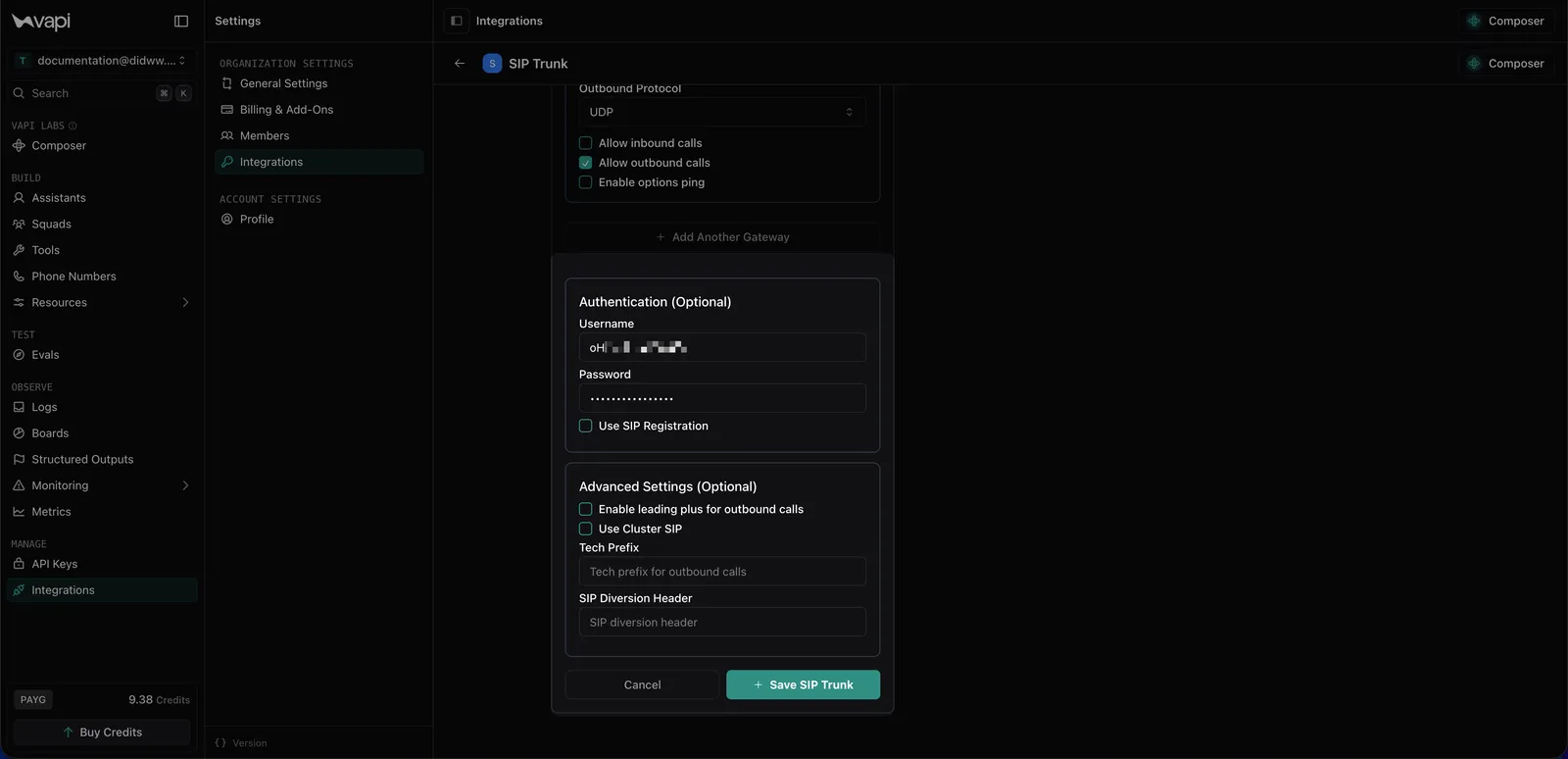Viewport: 1568px width, 759px height.
Task: Click the Boards icon
Action: [19, 433]
